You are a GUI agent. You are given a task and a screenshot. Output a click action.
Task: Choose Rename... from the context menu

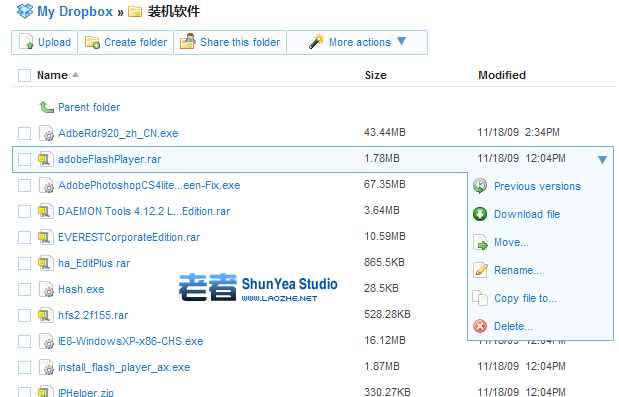[518, 270]
